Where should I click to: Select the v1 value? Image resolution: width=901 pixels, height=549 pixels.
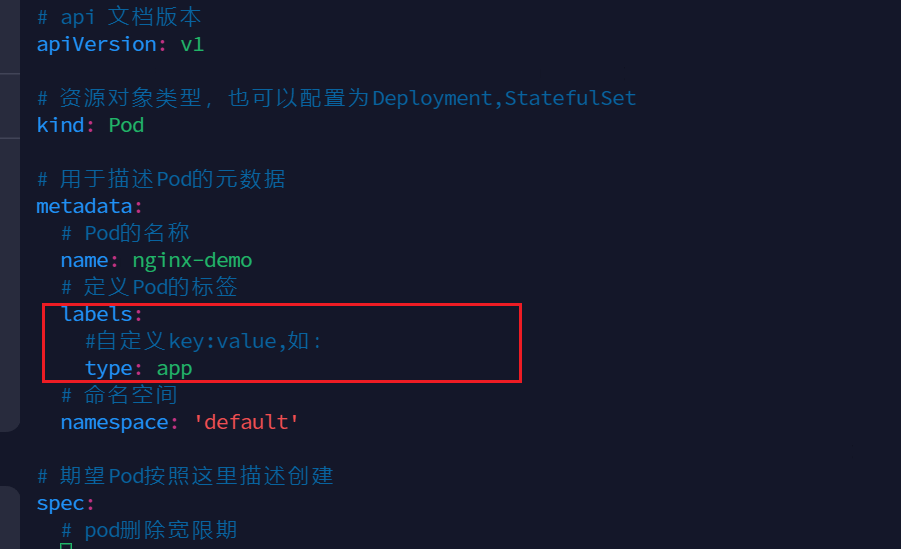point(192,44)
